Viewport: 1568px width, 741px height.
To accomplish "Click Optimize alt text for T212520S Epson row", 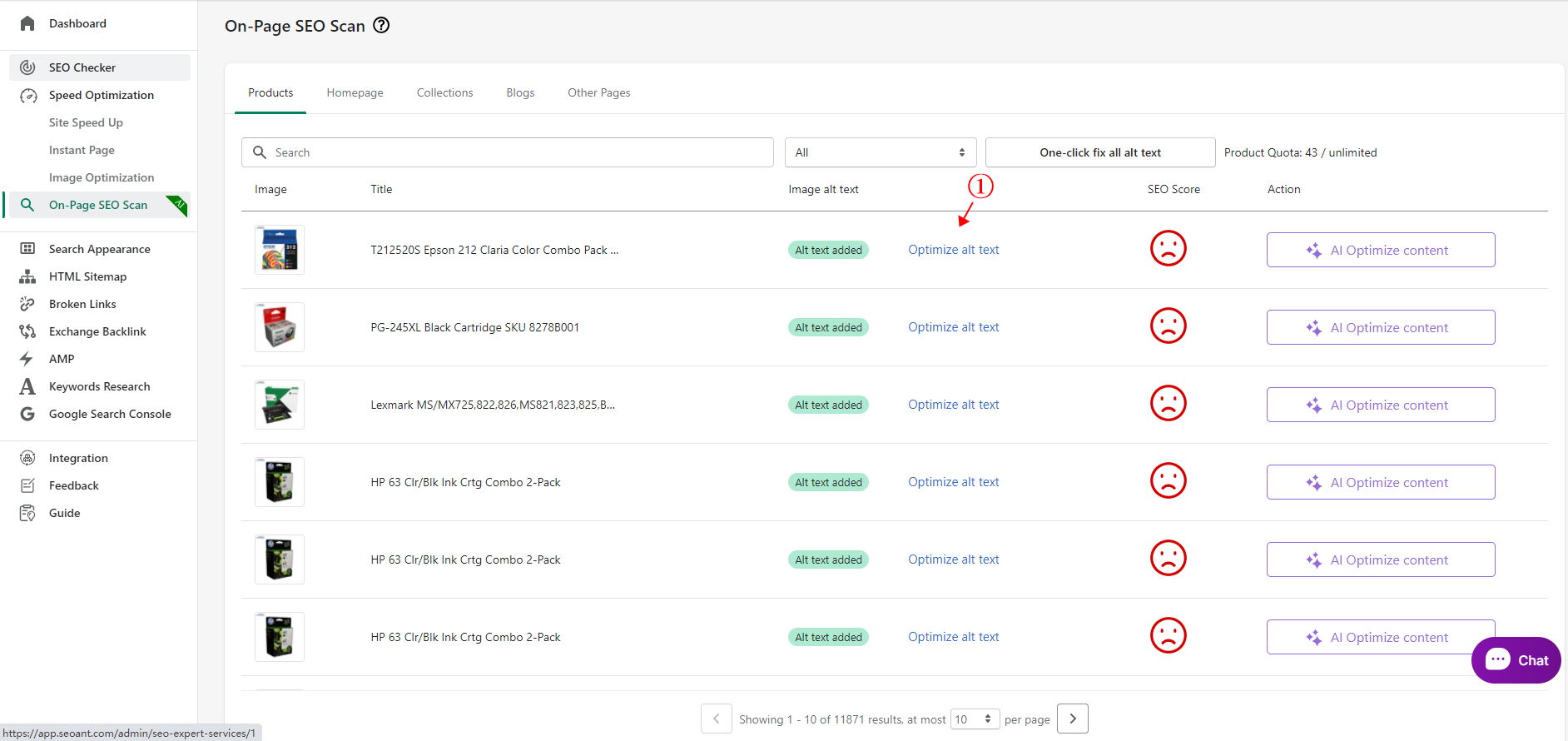I will 954,250.
